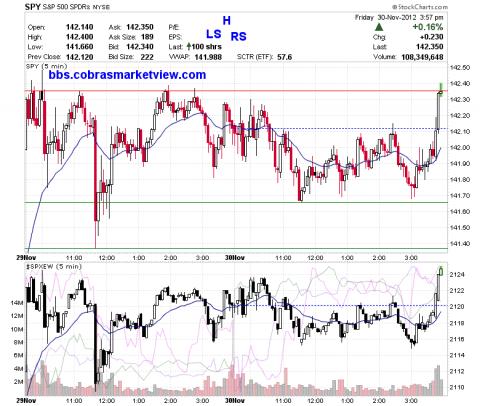Click the blue RS right-shoulder annotation

(x=239, y=36)
